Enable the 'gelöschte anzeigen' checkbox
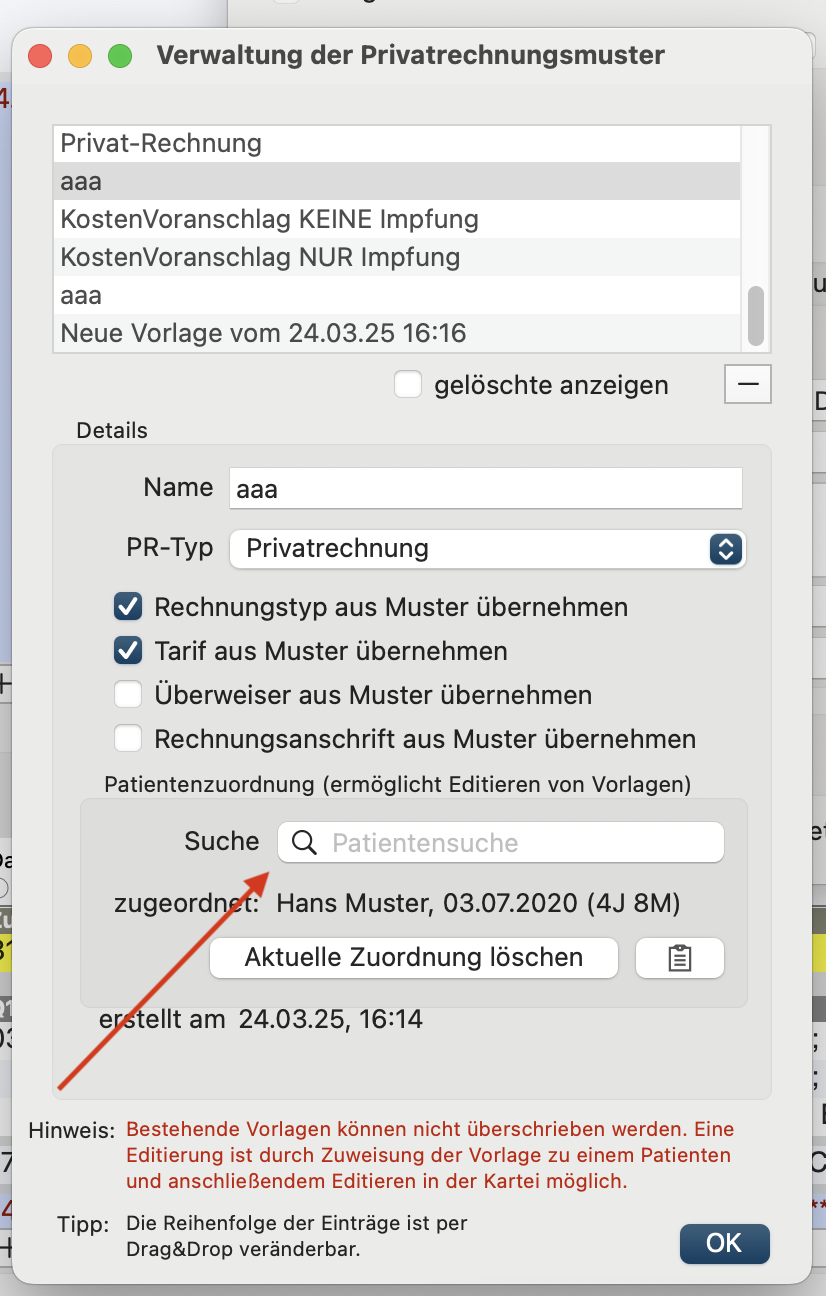The width and height of the screenshot is (826, 1296). [x=408, y=385]
